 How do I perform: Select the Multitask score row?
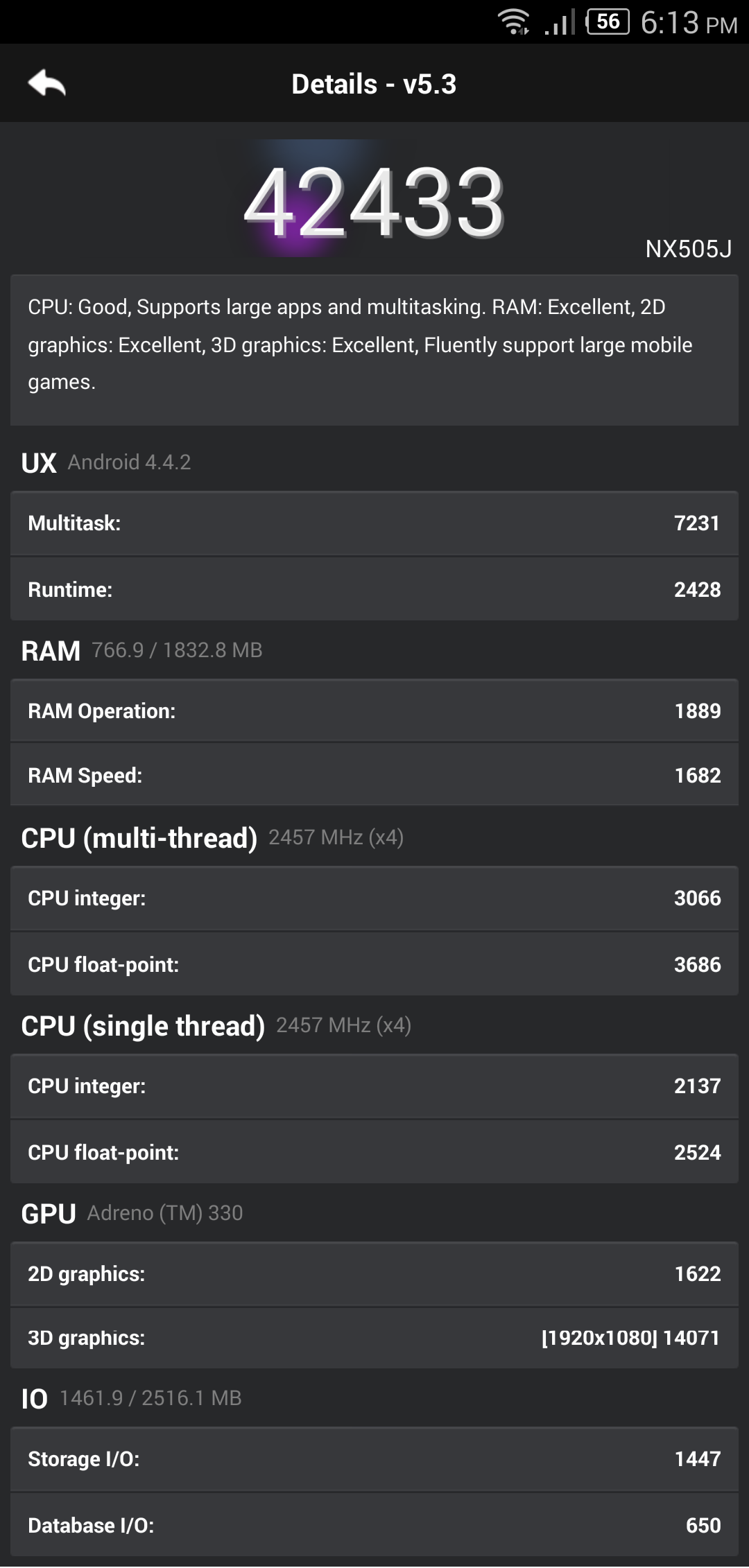[374, 523]
